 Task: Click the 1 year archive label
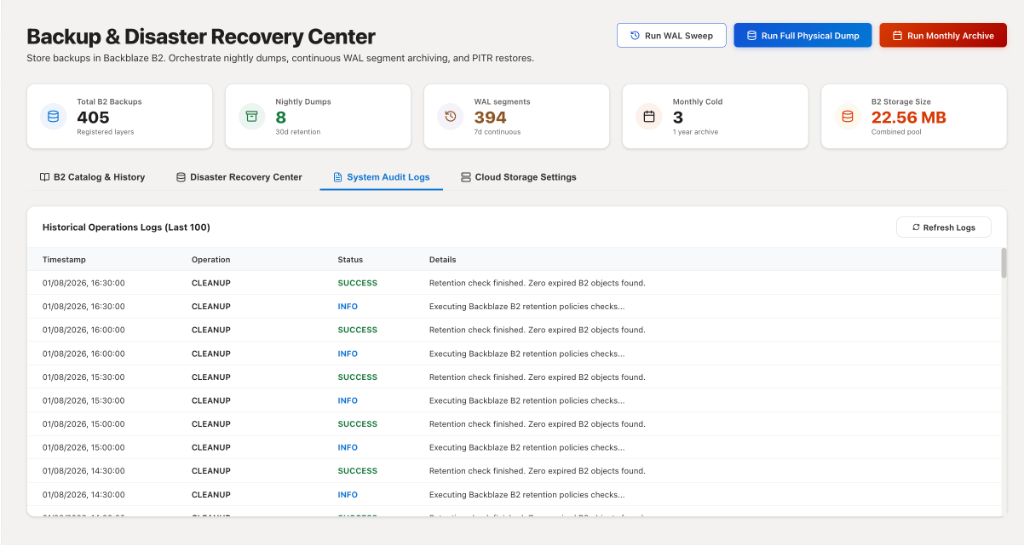(696, 132)
